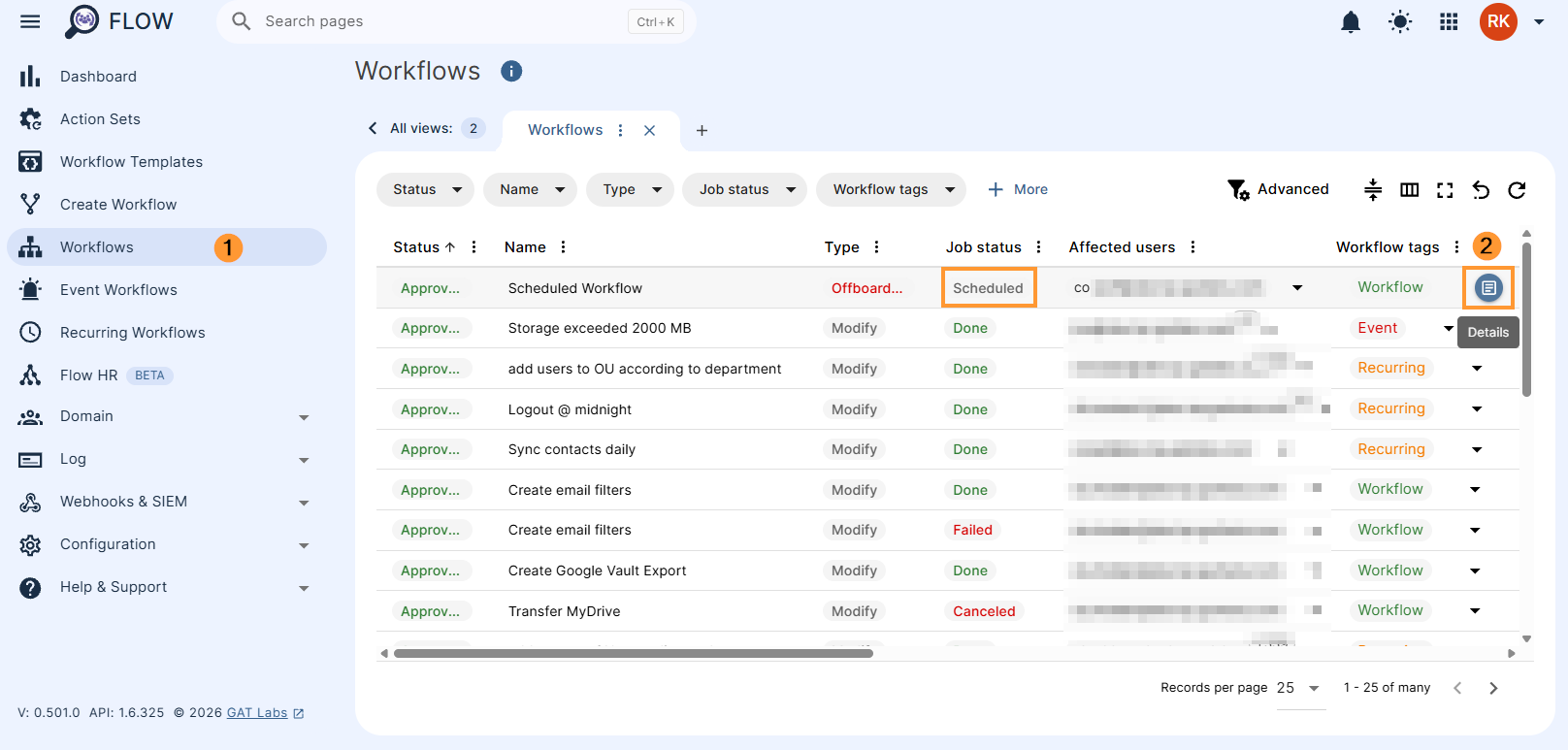Expand account dropdown arrow beside avatar
This screenshot has height=750, width=1568.
1539,21
